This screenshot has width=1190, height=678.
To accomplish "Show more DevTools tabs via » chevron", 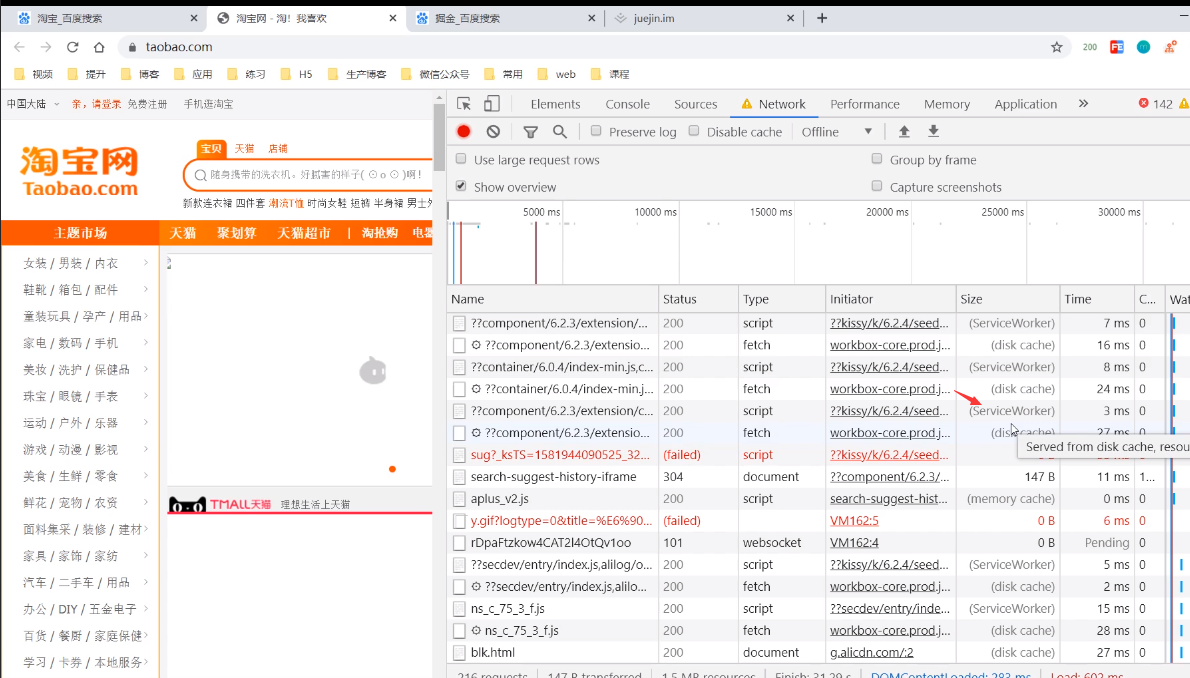I will point(1083,104).
